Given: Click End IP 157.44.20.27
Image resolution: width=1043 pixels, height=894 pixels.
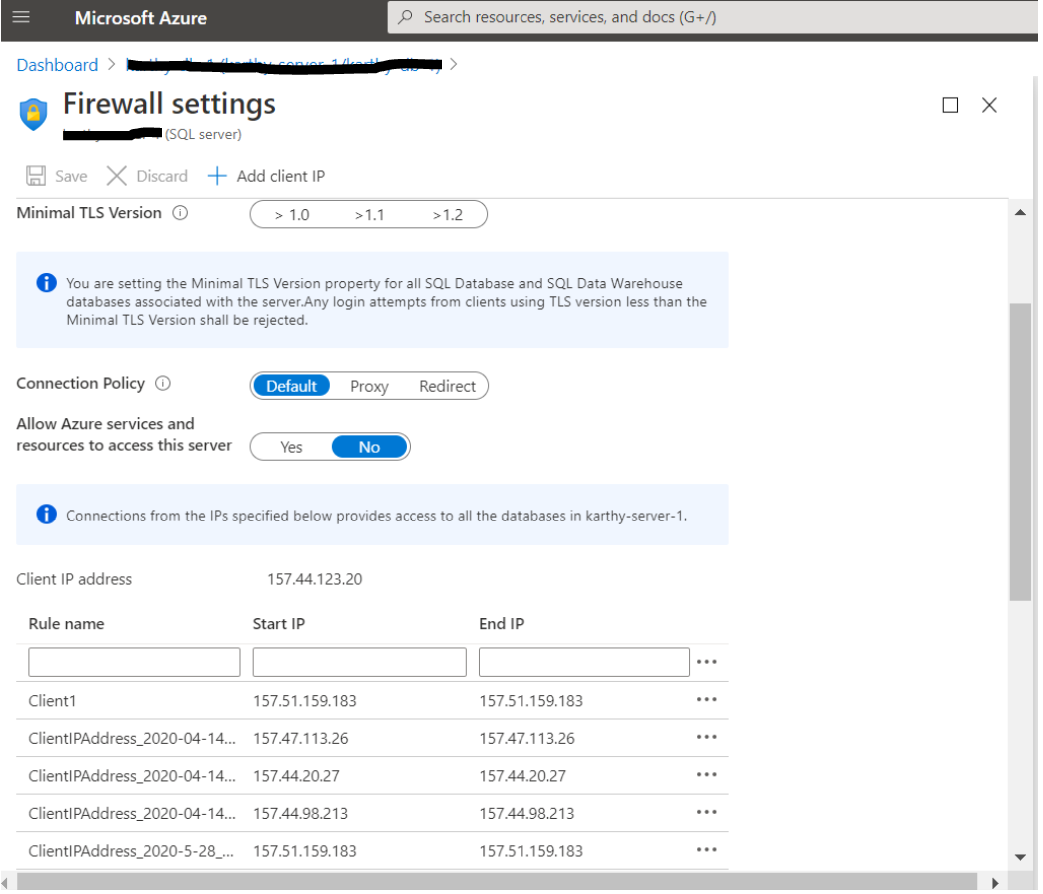Looking at the screenshot, I should (x=523, y=776).
